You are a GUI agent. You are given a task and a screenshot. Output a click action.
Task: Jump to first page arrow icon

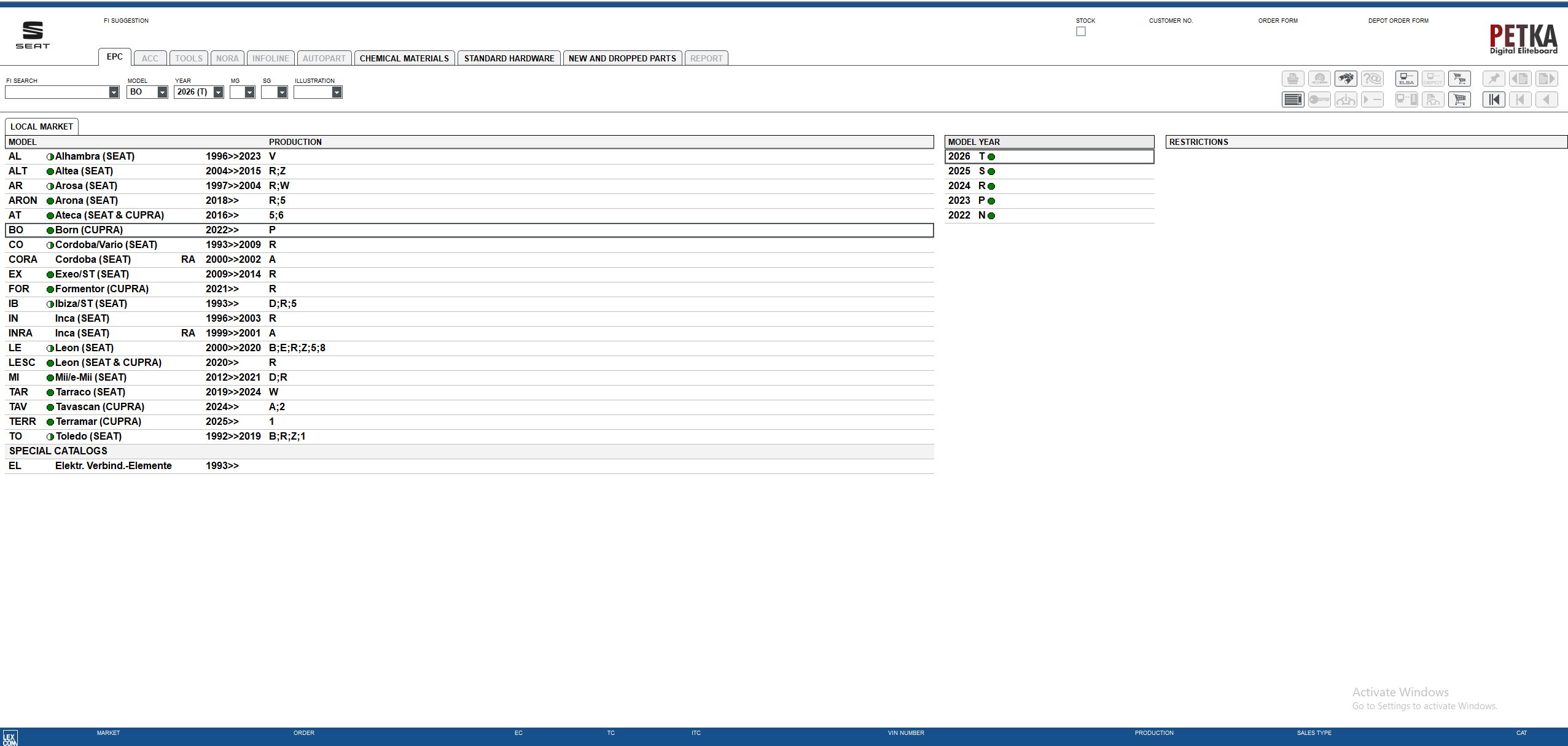click(1493, 99)
